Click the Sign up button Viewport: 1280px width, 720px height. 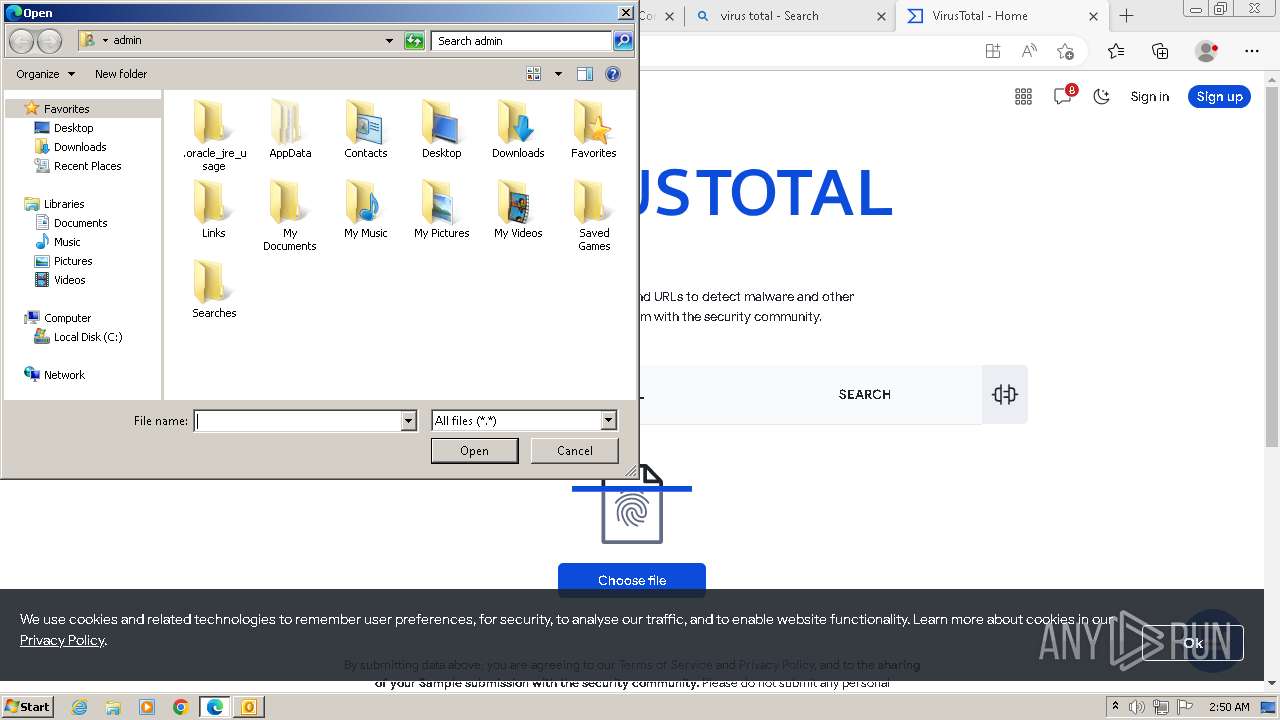tap(1219, 97)
